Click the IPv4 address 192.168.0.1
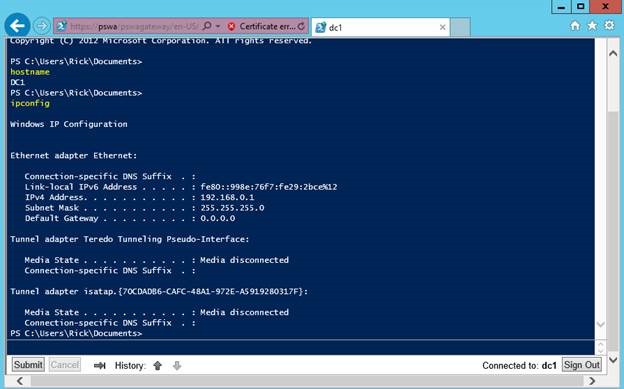 [x=227, y=197]
